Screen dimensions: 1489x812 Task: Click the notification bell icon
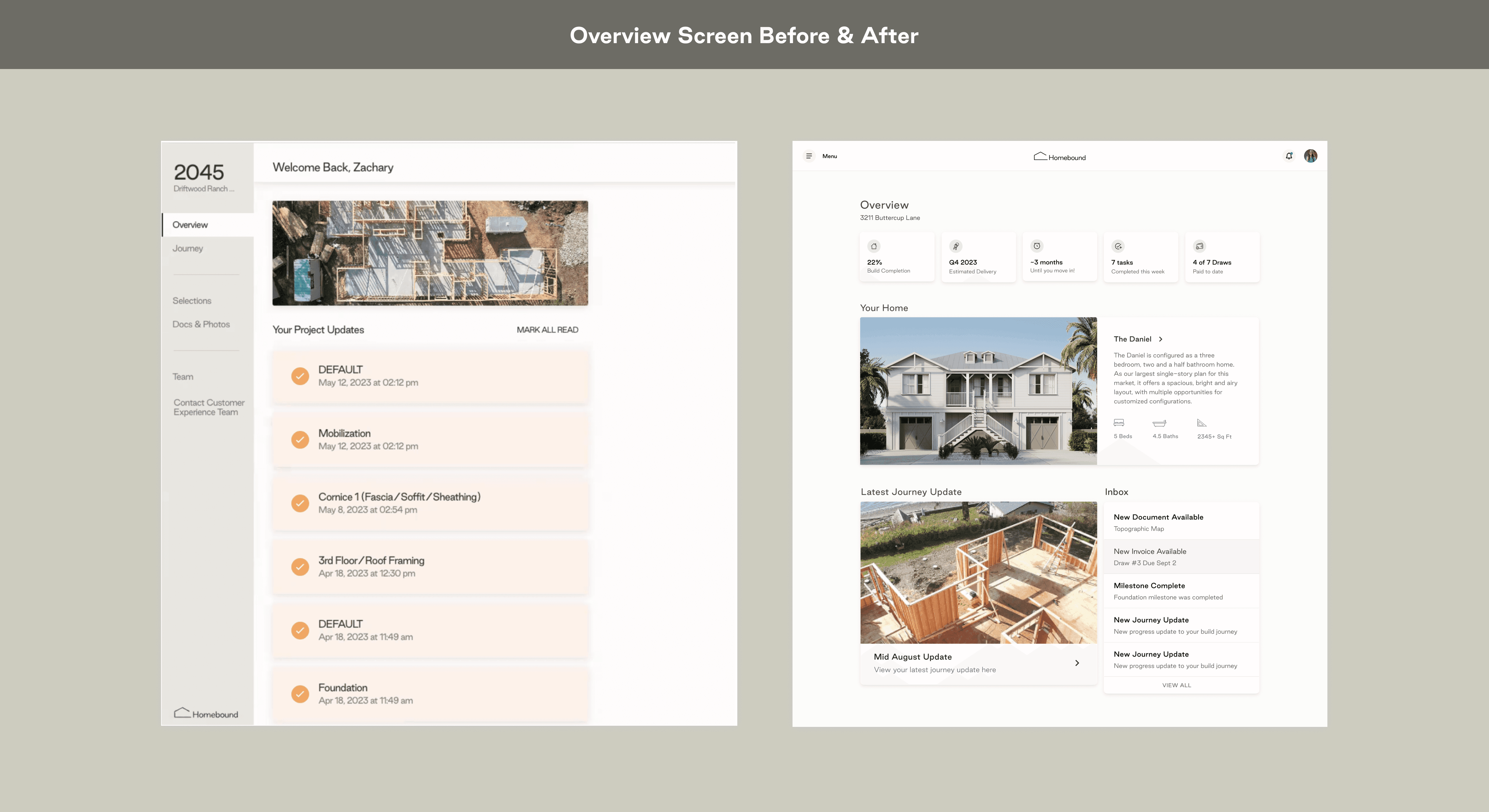(x=1289, y=156)
